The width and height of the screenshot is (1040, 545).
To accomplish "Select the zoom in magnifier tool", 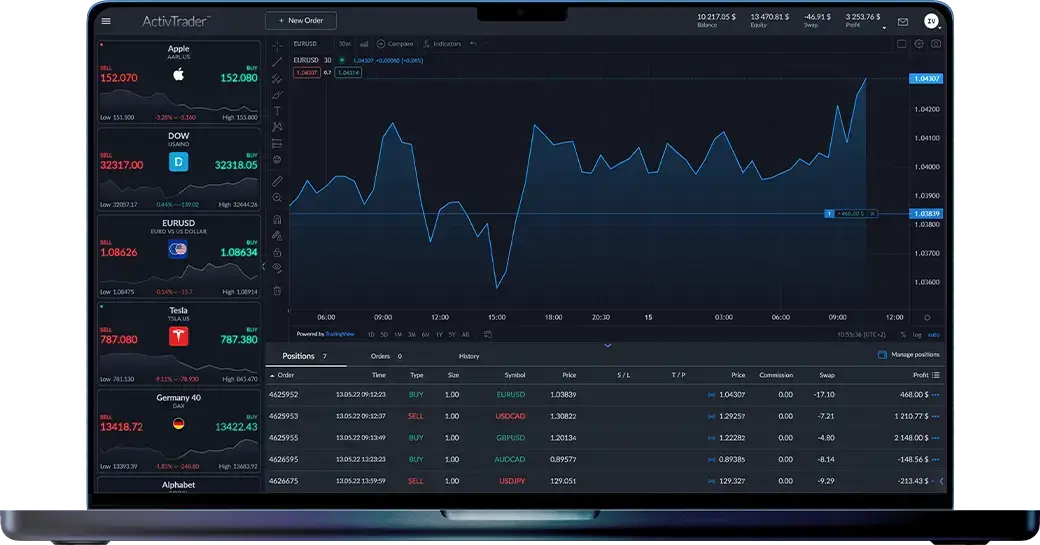I will pyautogui.click(x=277, y=198).
